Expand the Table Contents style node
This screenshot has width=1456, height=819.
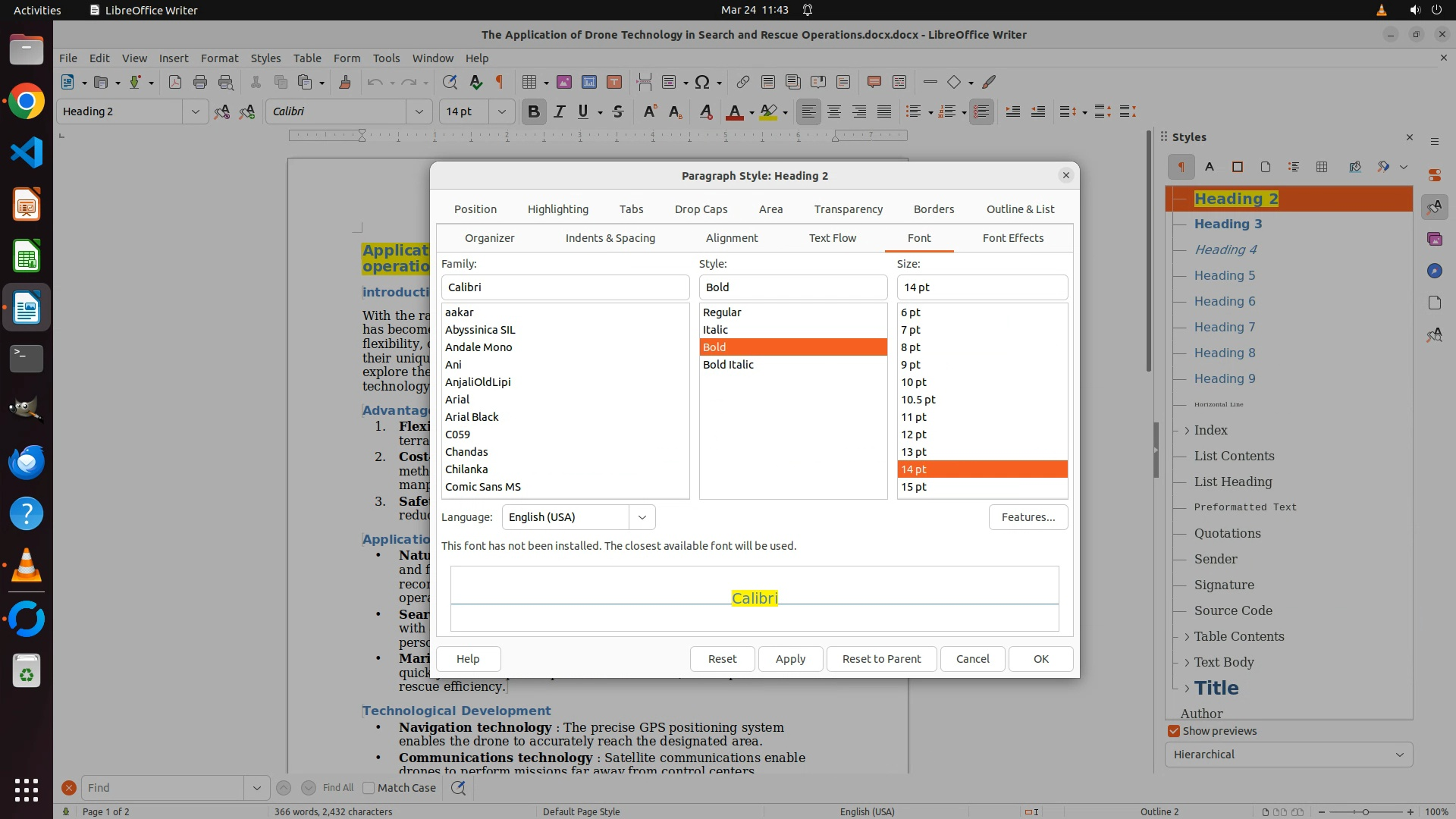(x=1187, y=637)
